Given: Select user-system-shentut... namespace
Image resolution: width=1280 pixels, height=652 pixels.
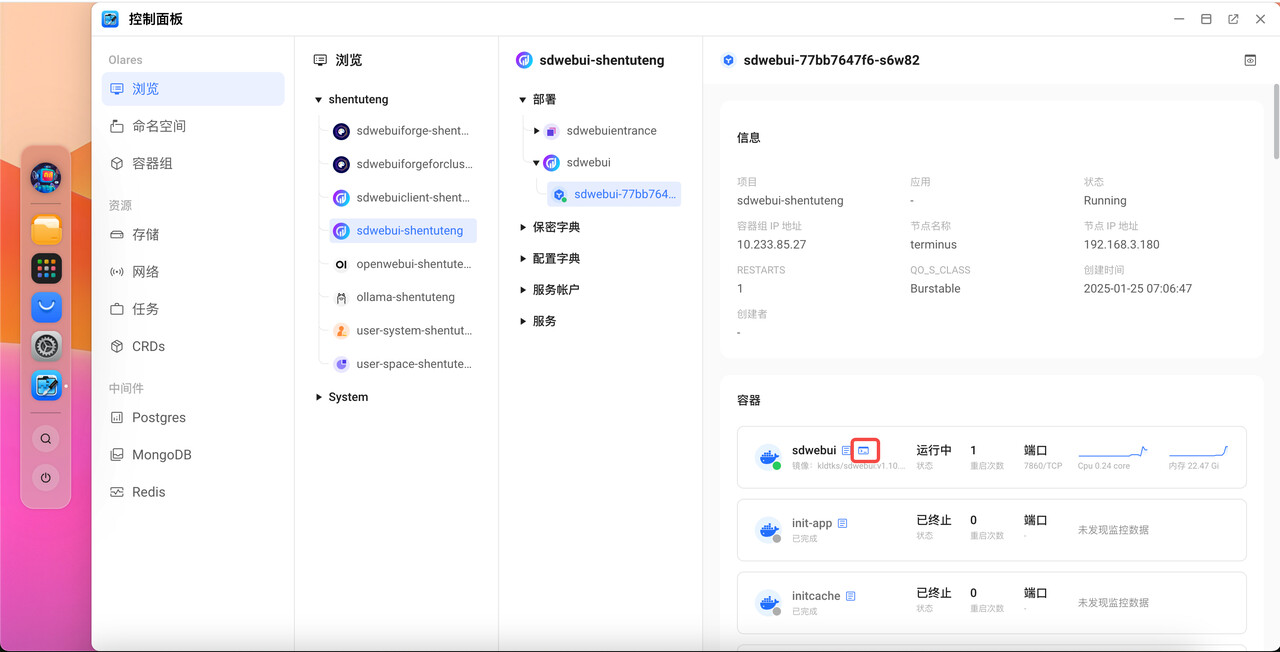Looking at the screenshot, I should [x=403, y=331].
